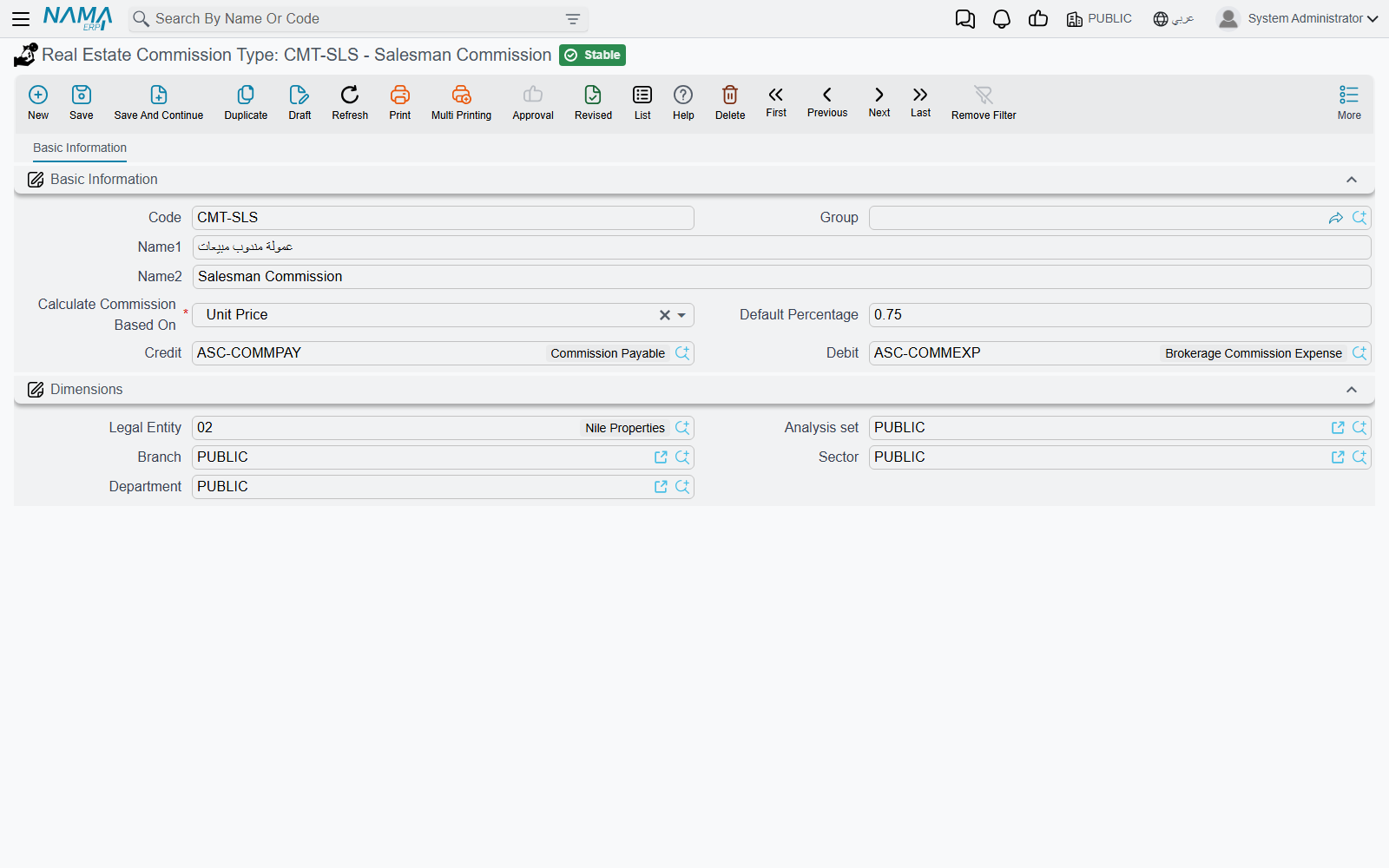Open Debit account lookup icon
The height and width of the screenshot is (868, 1389).
pyautogui.click(x=1359, y=353)
